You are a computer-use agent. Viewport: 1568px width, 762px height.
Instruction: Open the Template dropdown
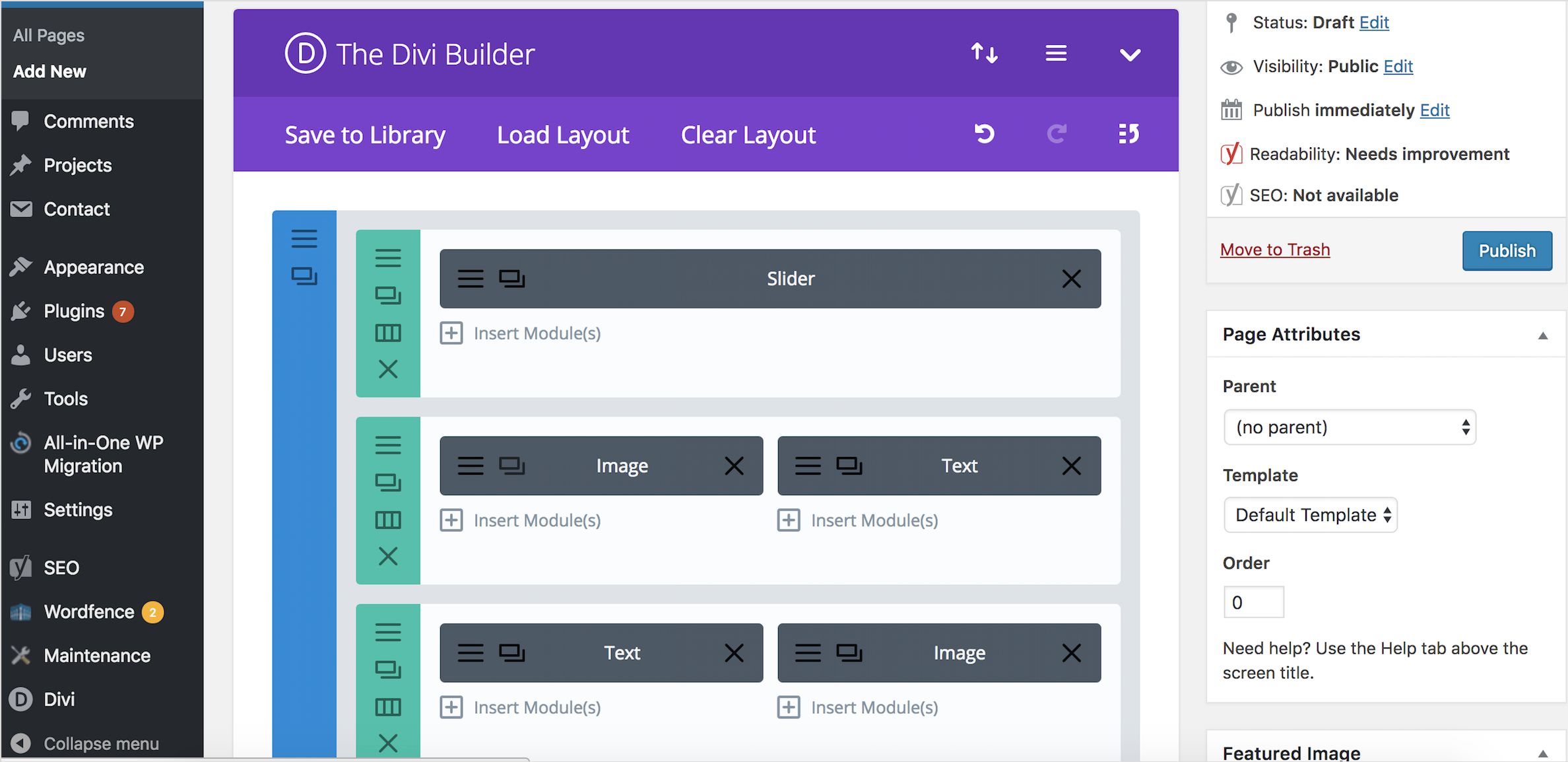(x=1310, y=515)
